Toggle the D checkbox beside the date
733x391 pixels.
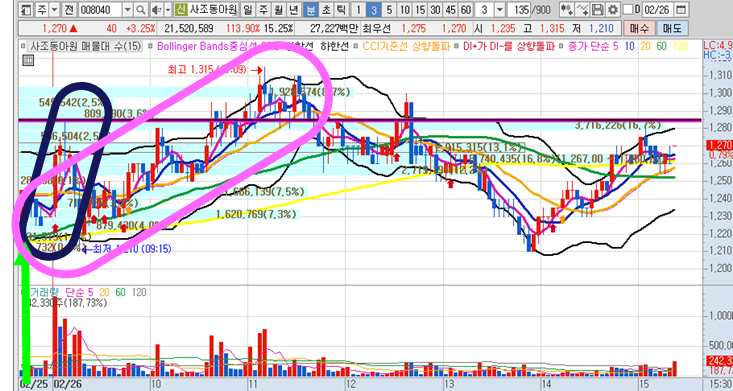point(628,9)
